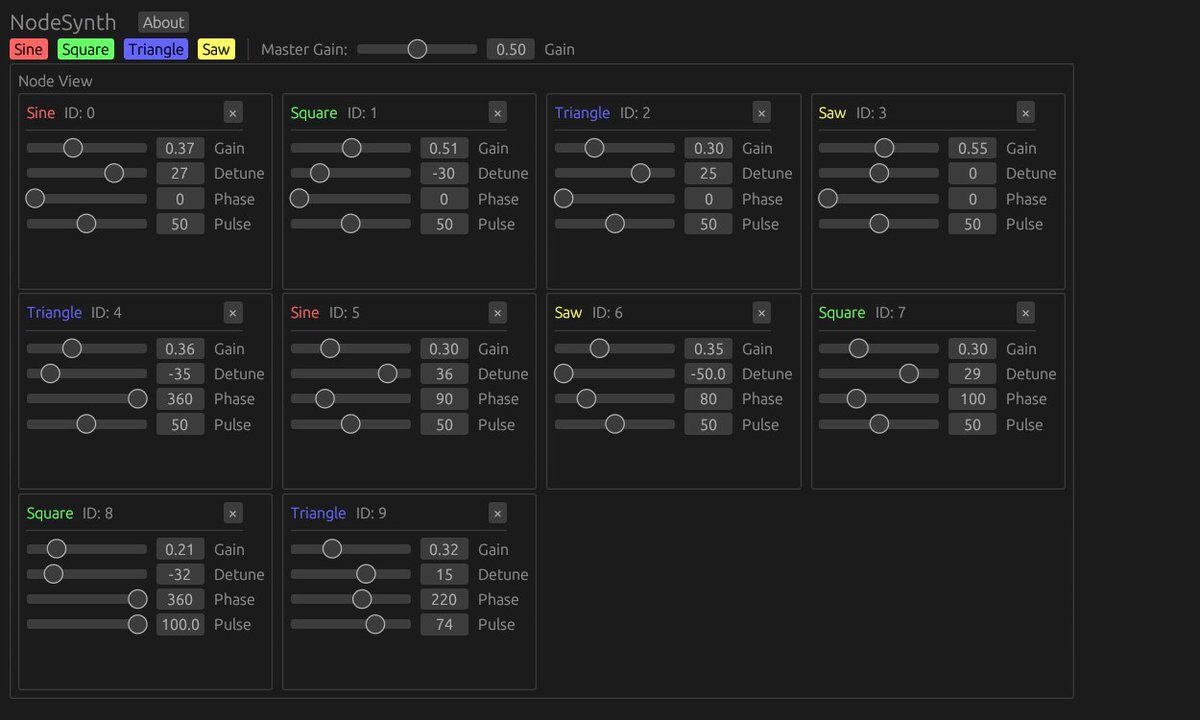Adjust Gain slider of Saw ID: 6
The image size is (1200, 720).
coord(615,349)
